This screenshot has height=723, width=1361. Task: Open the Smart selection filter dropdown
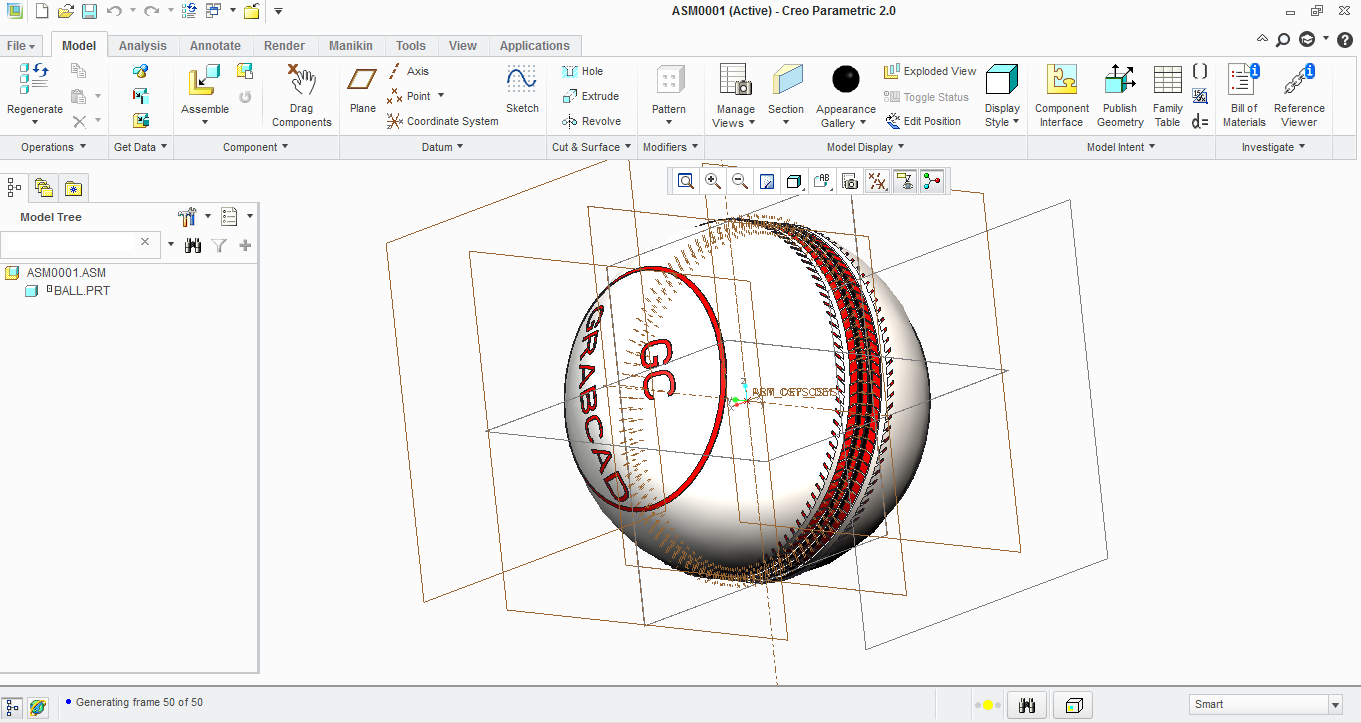pos(1335,705)
